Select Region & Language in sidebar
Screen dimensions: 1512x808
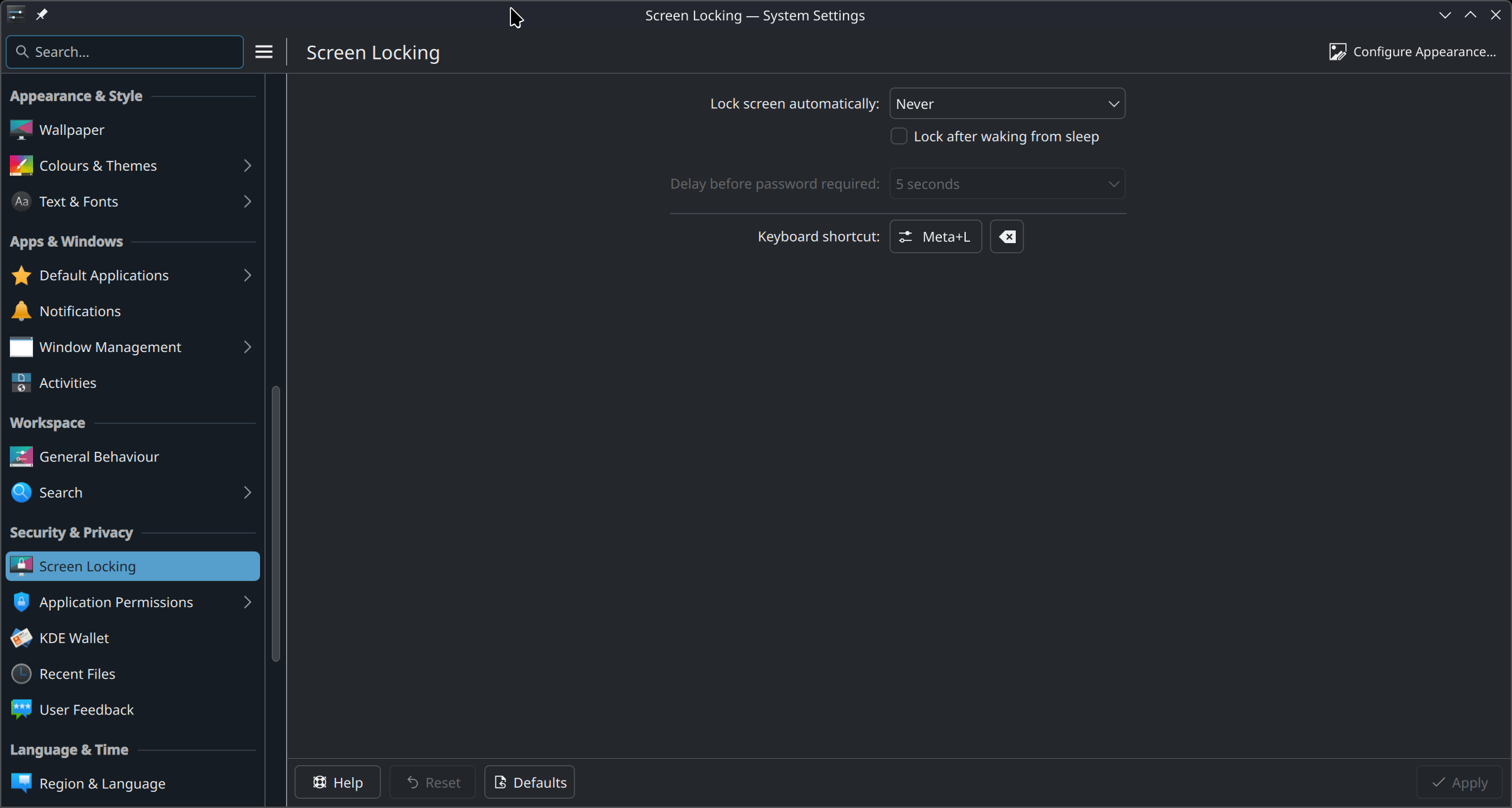(x=103, y=783)
